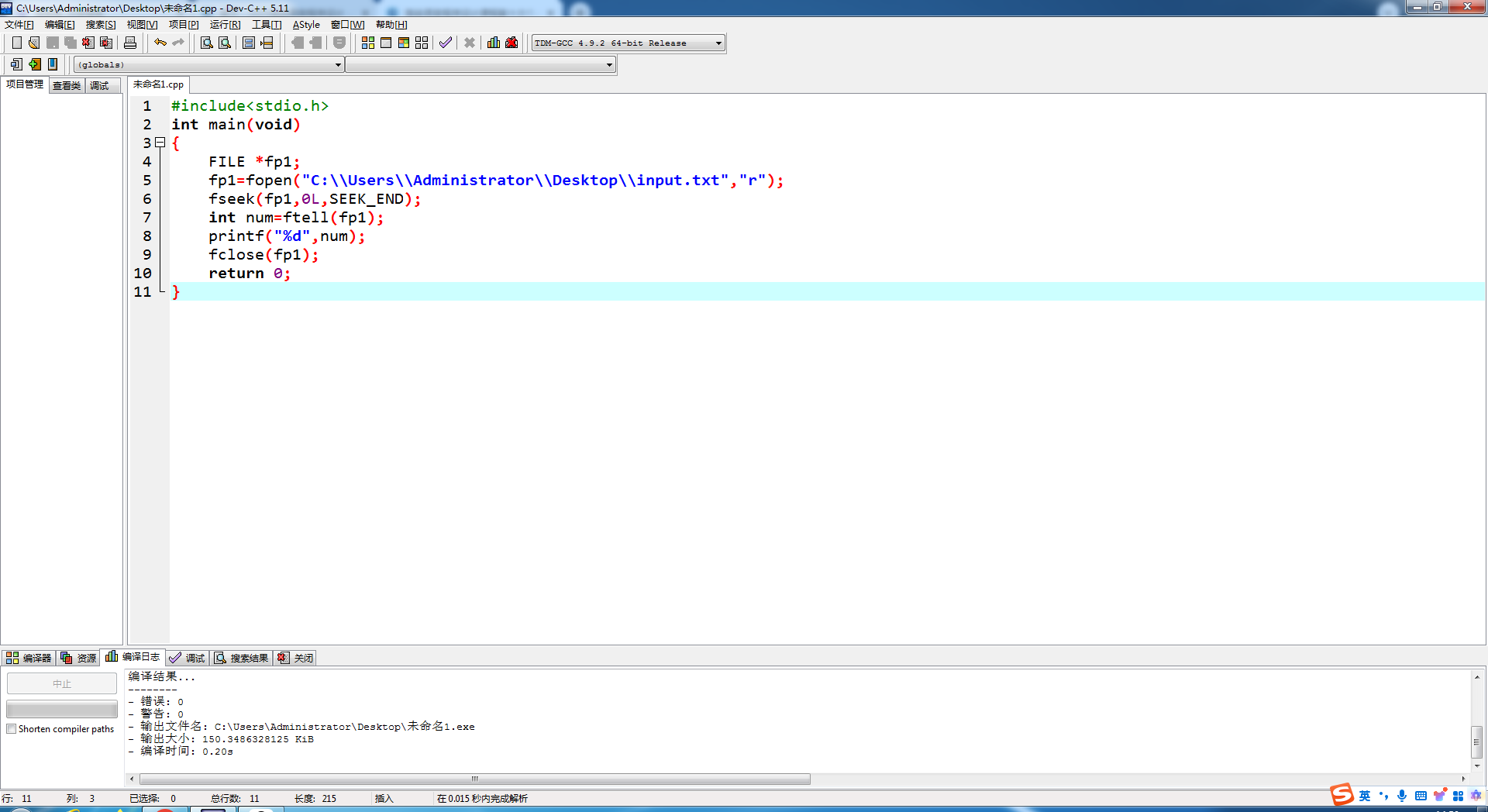The height and width of the screenshot is (812, 1488).
Task: Click the Replace toolbar icon
Action: point(225,43)
